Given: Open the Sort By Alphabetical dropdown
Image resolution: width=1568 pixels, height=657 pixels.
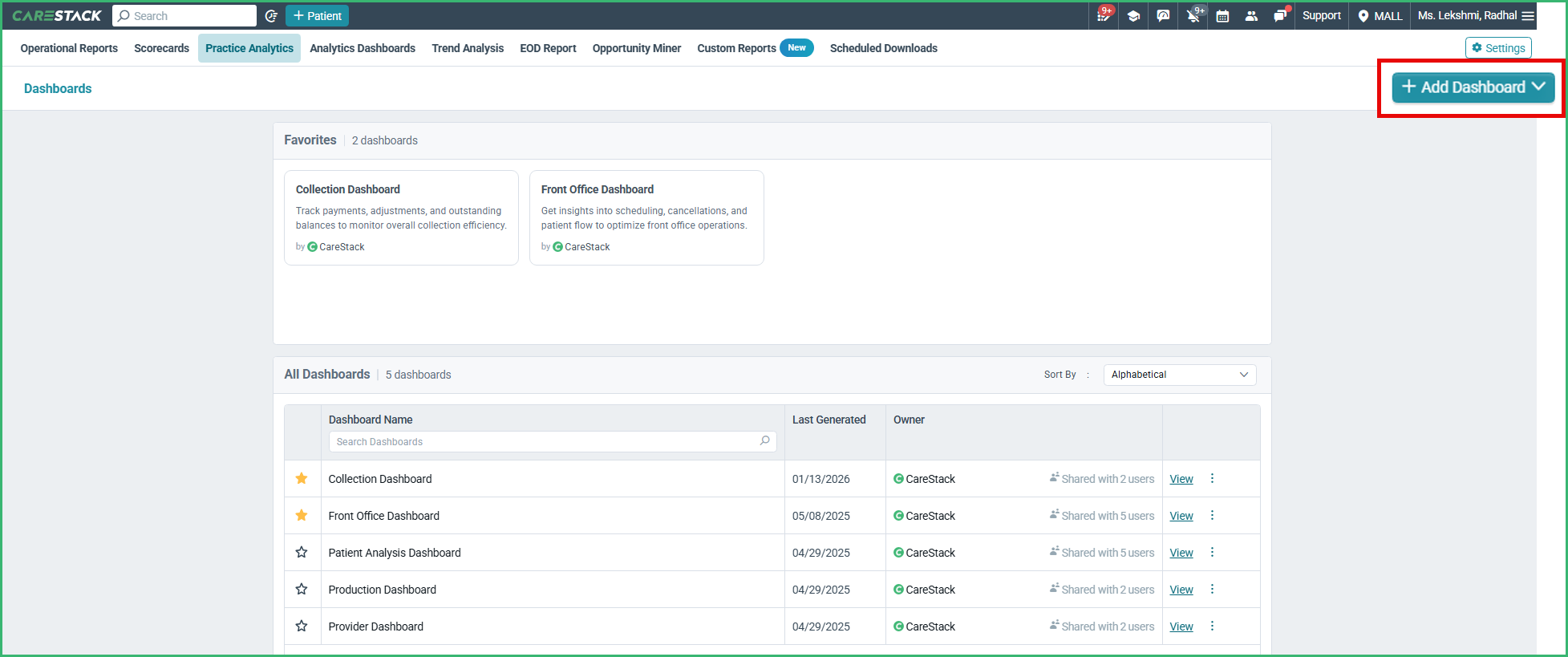Looking at the screenshot, I should click(1180, 375).
